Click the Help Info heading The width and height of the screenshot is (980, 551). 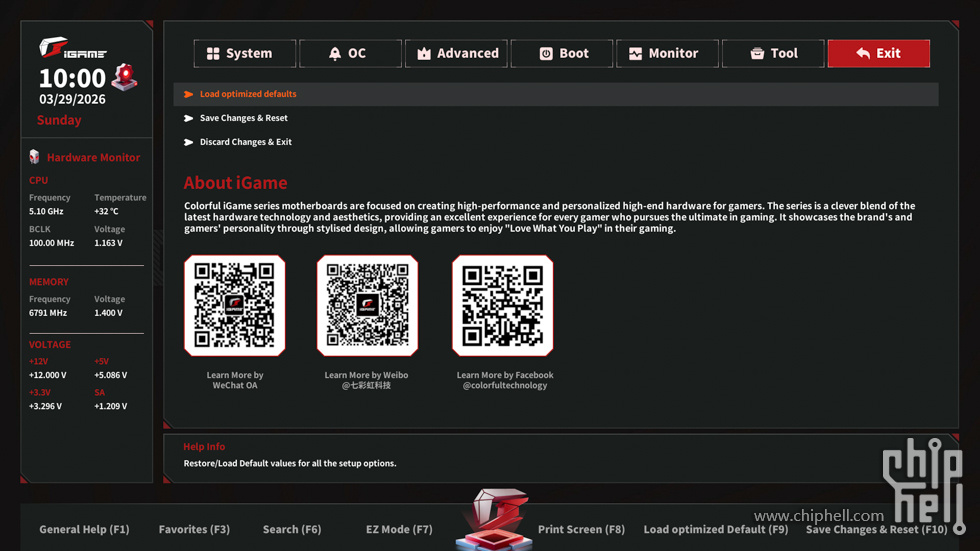tap(204, 447)
